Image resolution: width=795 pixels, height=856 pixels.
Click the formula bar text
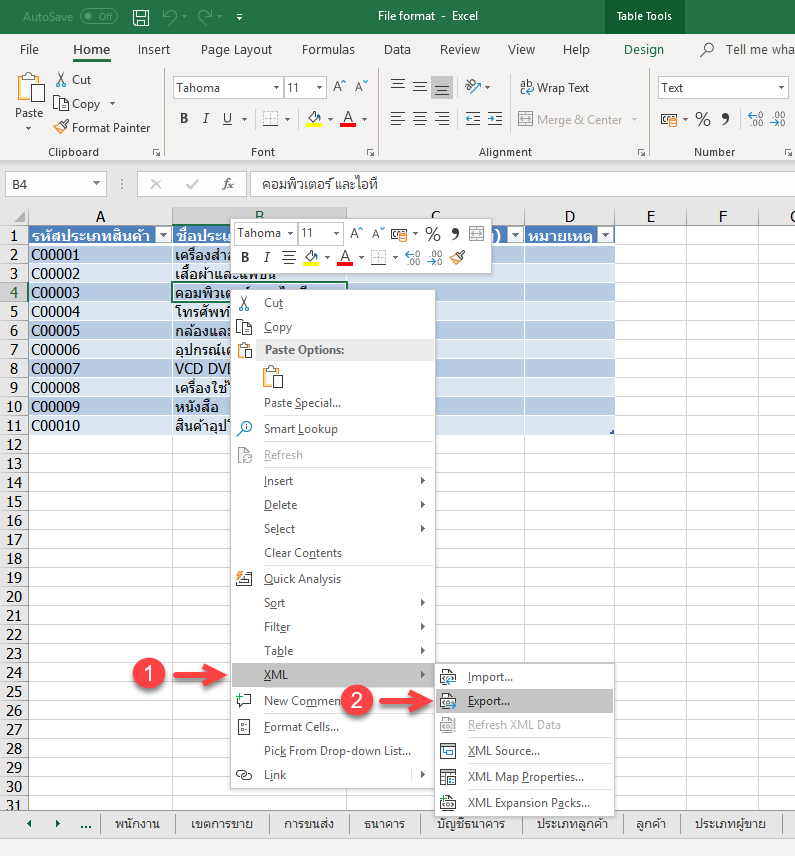point(319,184)
